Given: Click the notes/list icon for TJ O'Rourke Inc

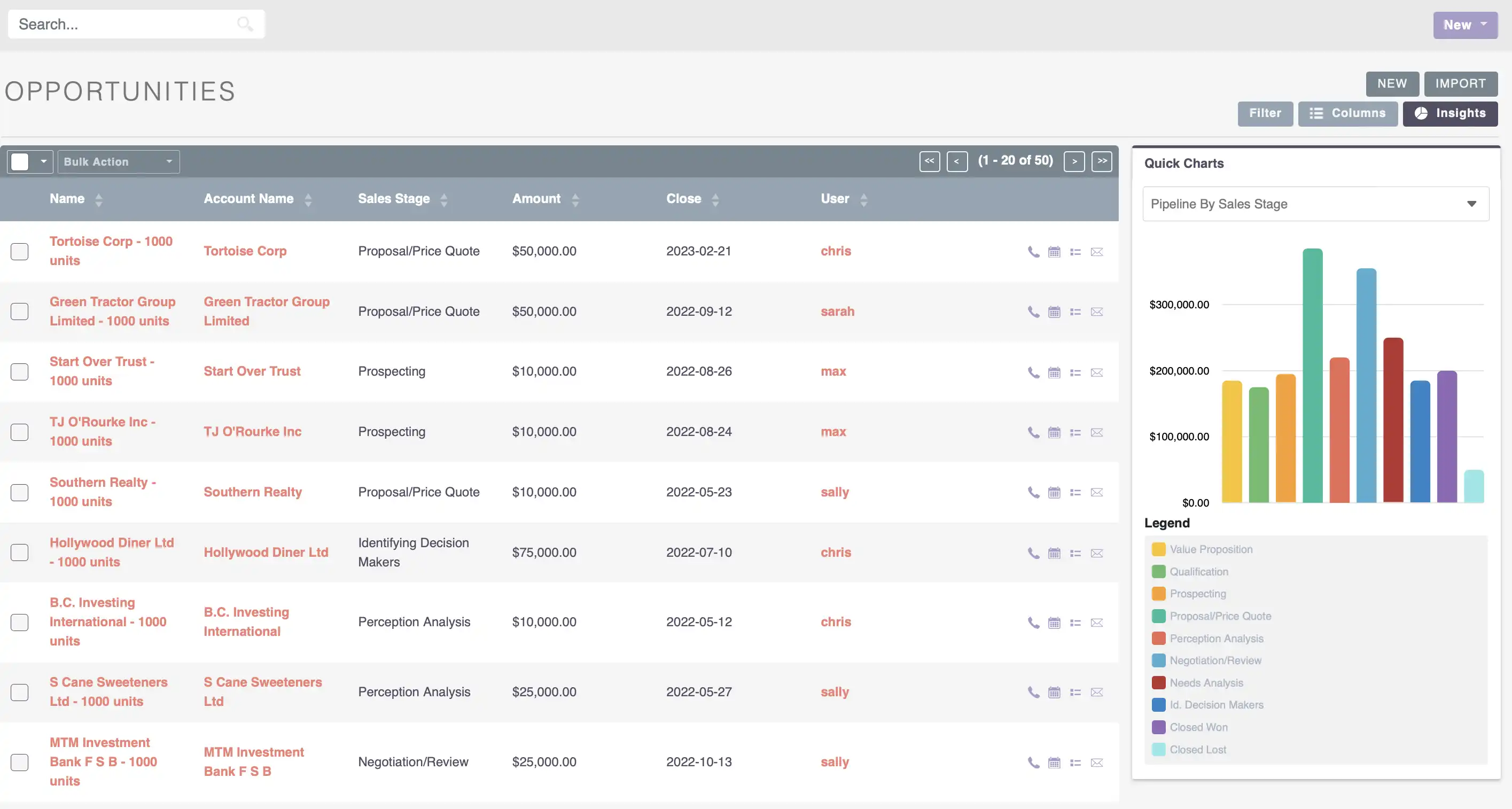Looking at the screenshot, I should pos(1075,432).
